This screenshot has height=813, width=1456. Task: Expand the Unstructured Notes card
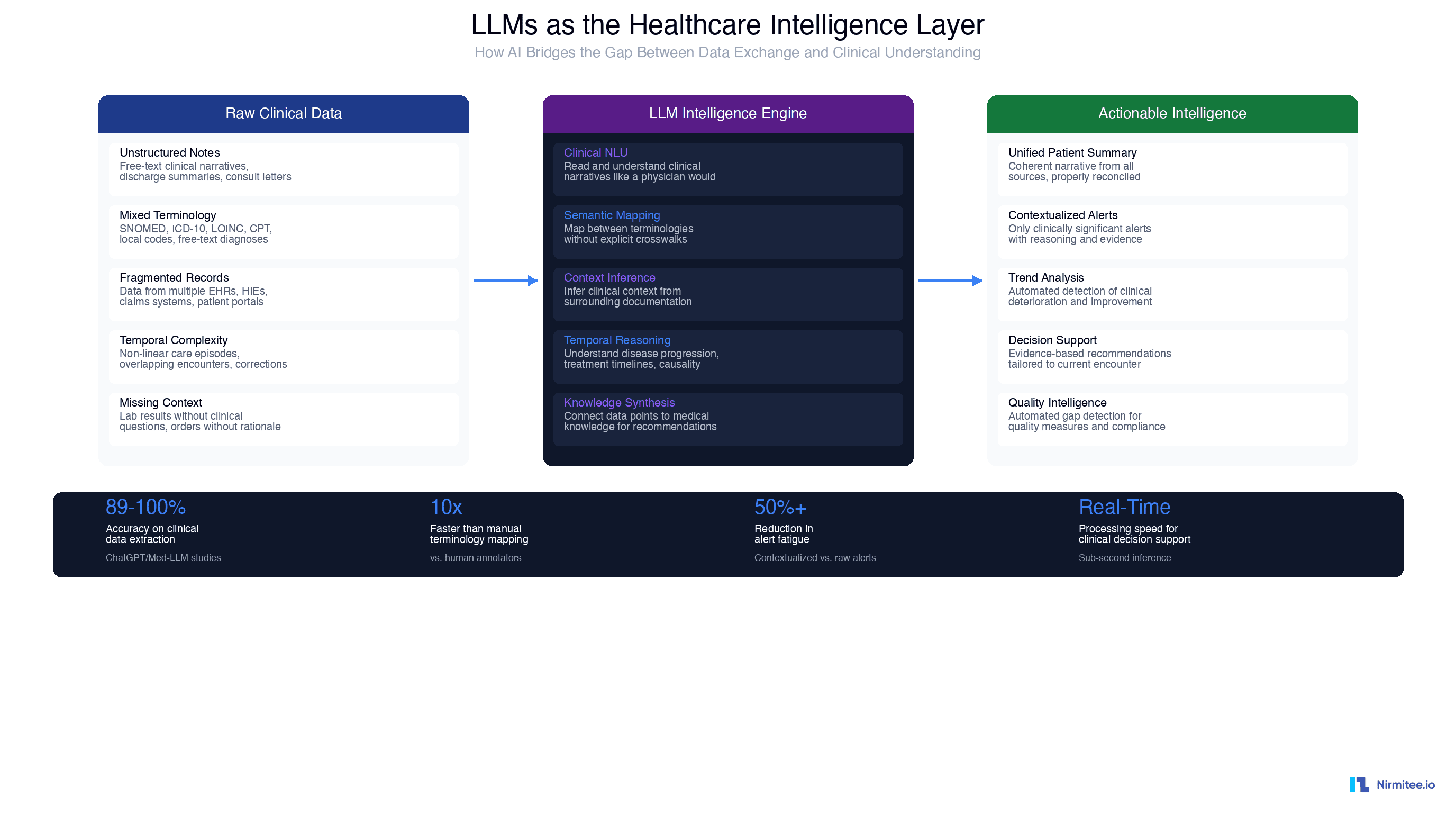284,169
